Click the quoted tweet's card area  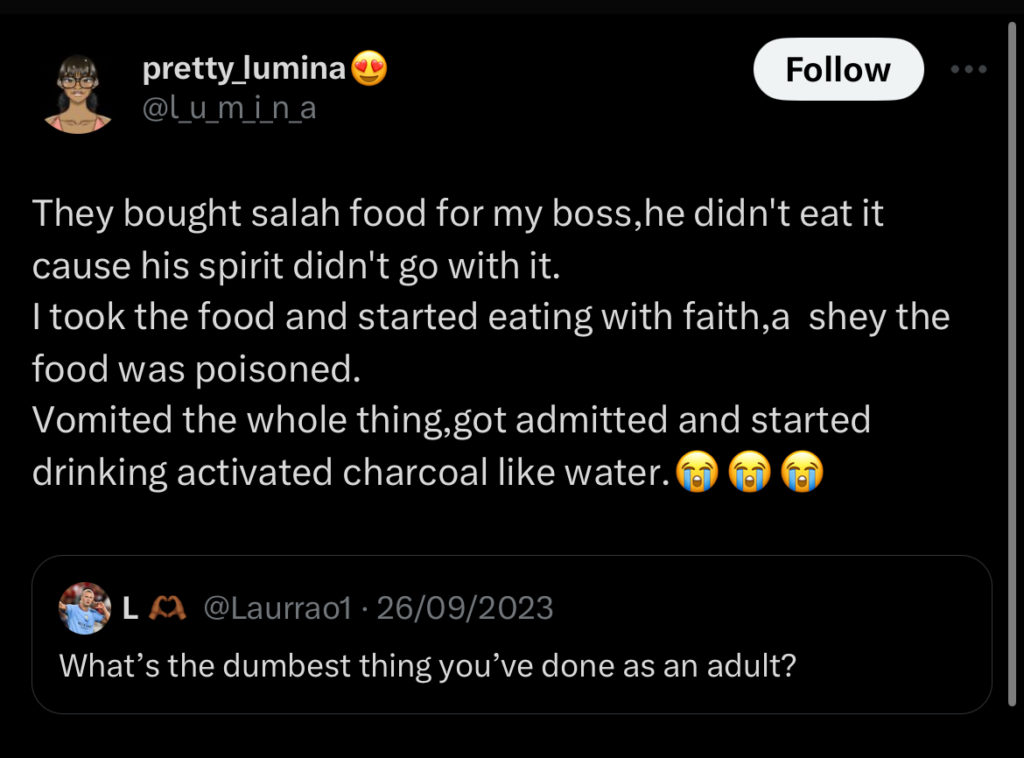512,637
